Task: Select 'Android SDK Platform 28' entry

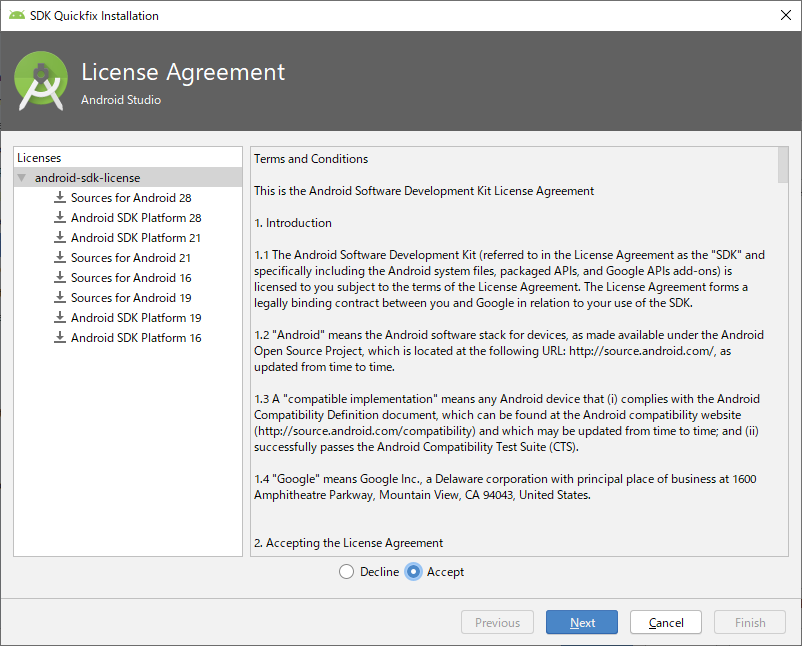Action: 136,217
